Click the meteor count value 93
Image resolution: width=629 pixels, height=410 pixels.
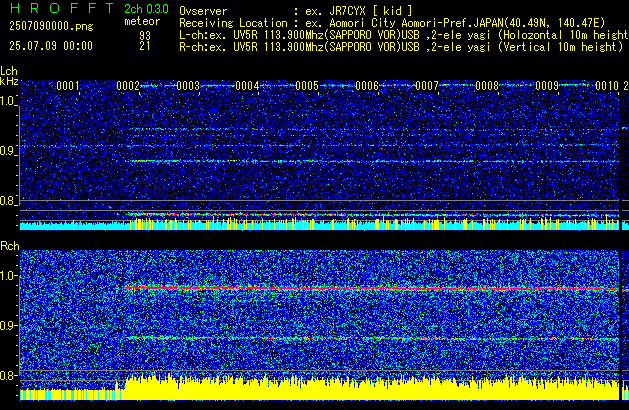tap(145, 35)
